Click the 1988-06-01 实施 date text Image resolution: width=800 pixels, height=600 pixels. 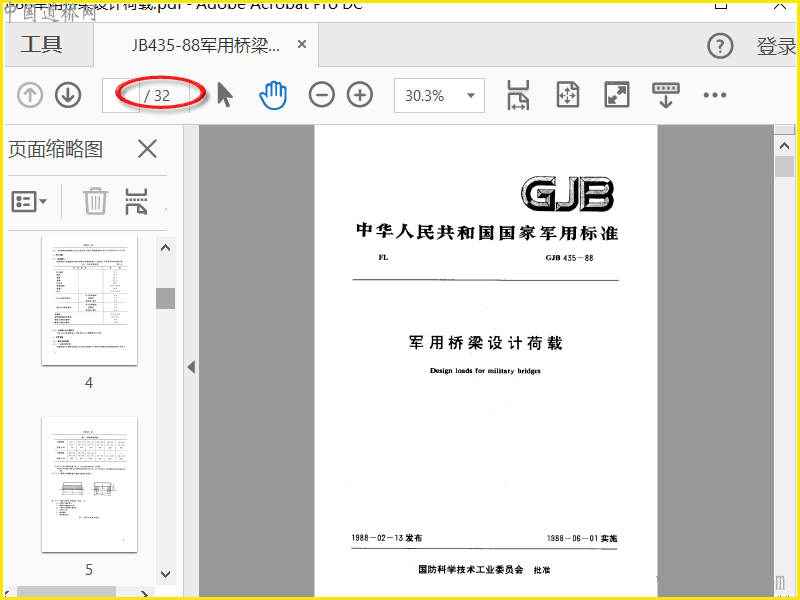pos(582,538)
